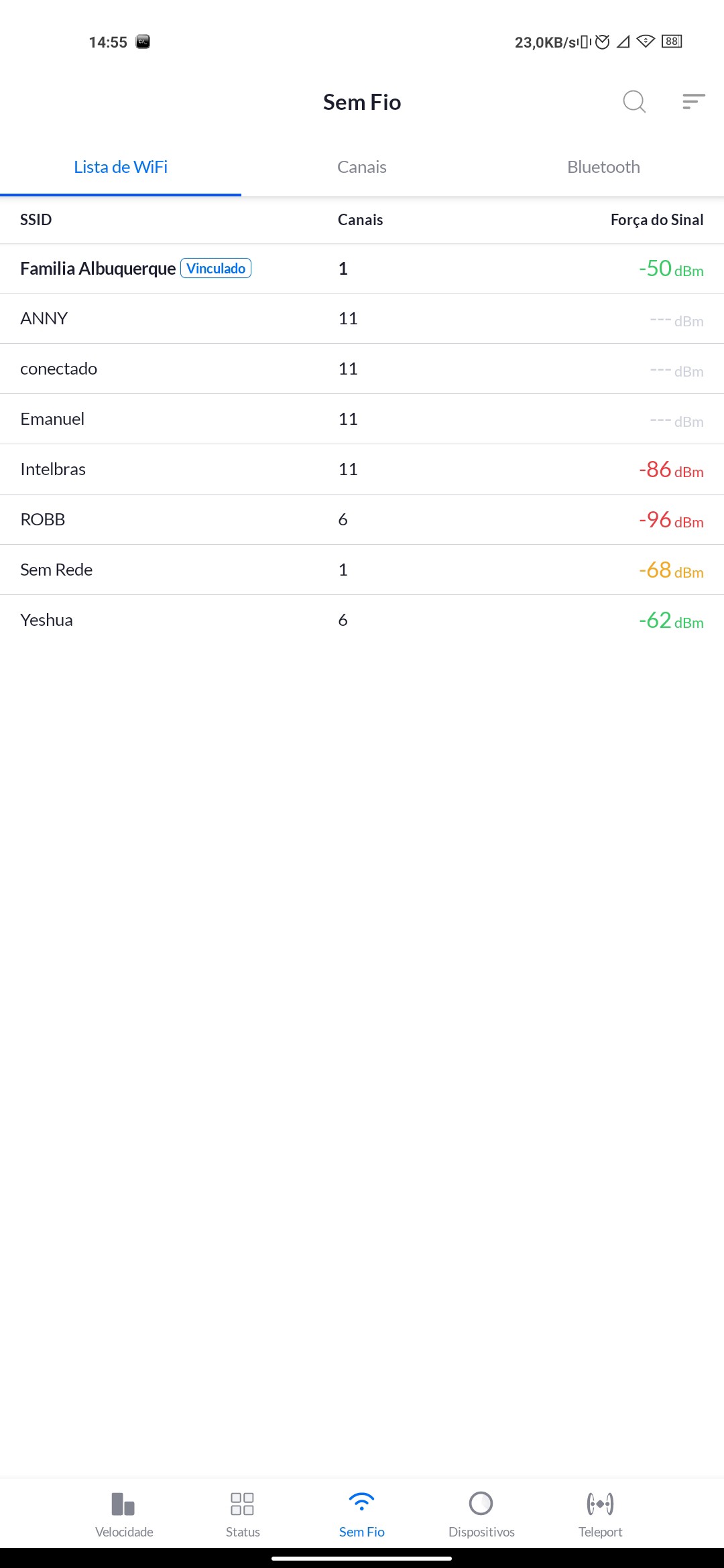Tap the Vinculado badge
The width and height of the screenshot is (724, 1568).
[x=216, y=269]
